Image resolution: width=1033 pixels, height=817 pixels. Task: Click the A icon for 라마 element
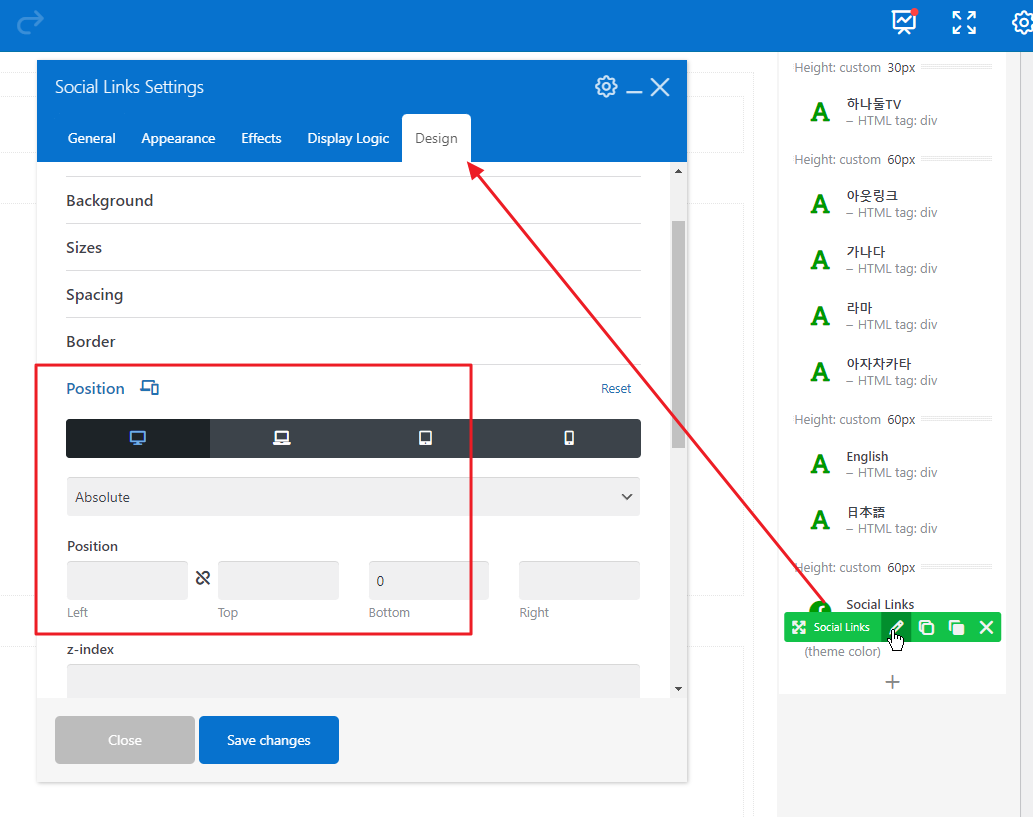click(820, 316)
